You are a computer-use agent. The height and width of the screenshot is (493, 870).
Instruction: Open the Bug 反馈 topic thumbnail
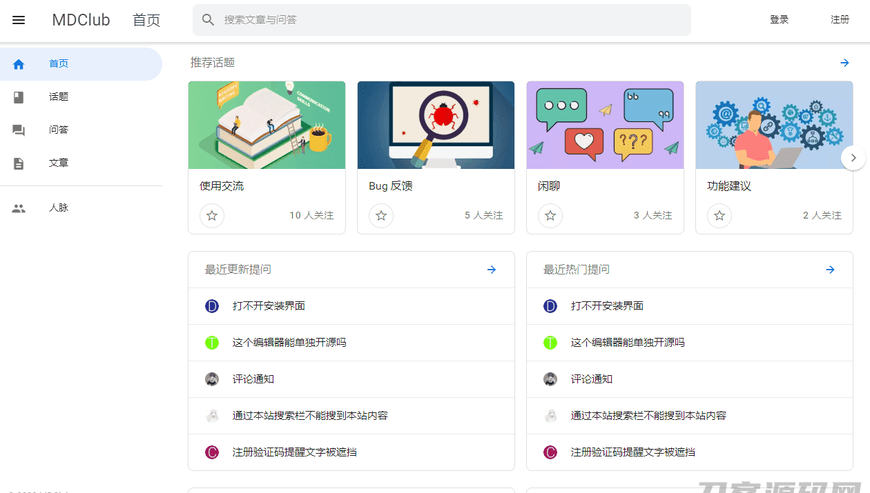(x=435, y=125)
